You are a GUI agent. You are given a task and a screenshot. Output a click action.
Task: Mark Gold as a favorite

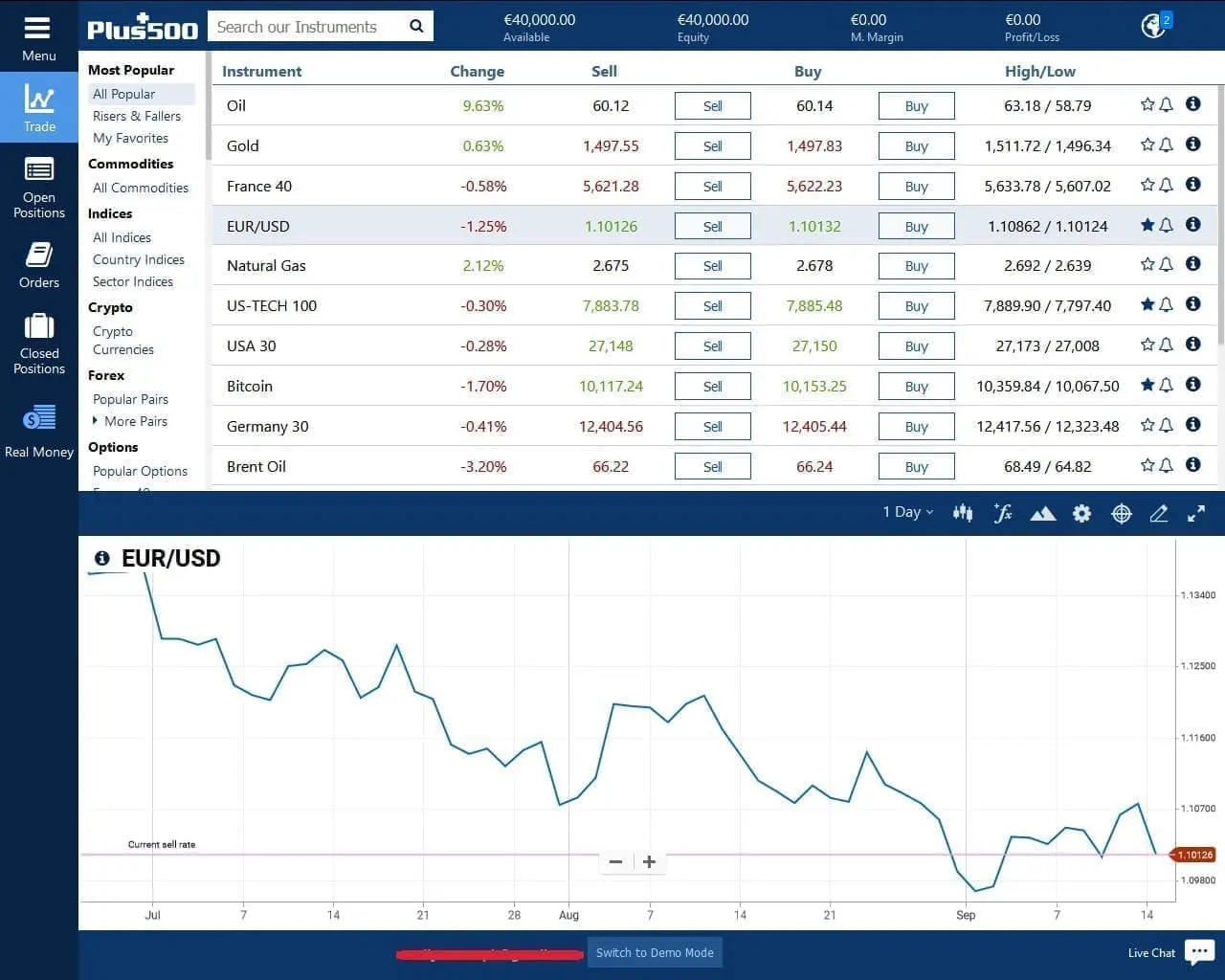(1146, 145)
